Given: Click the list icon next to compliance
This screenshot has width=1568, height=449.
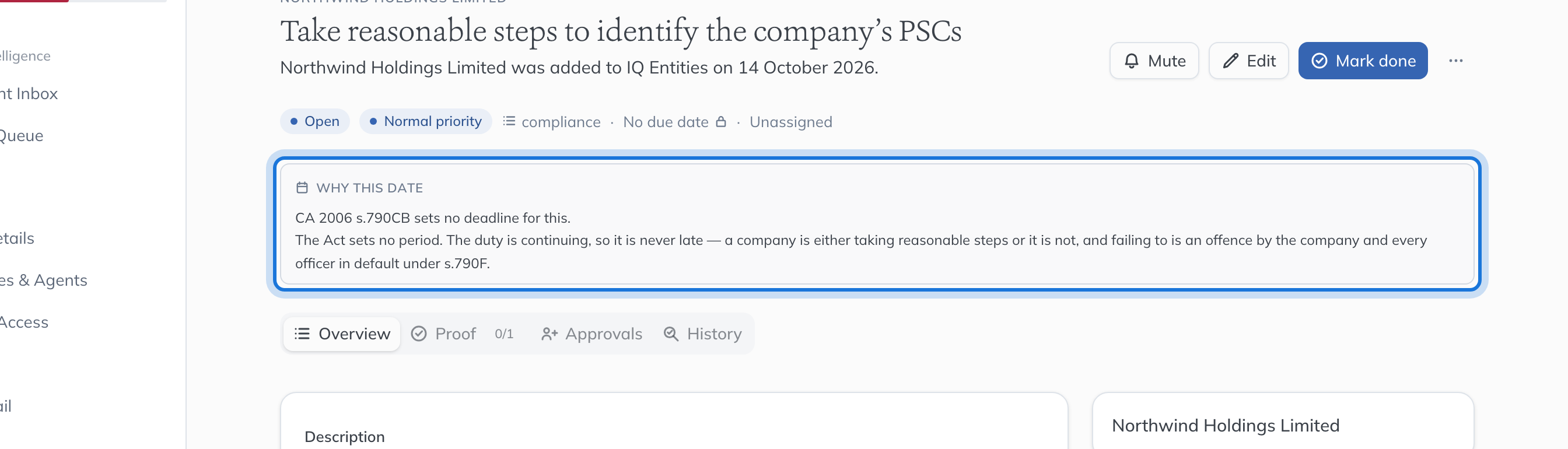Looking at the screenshot, I should [509, 121].
